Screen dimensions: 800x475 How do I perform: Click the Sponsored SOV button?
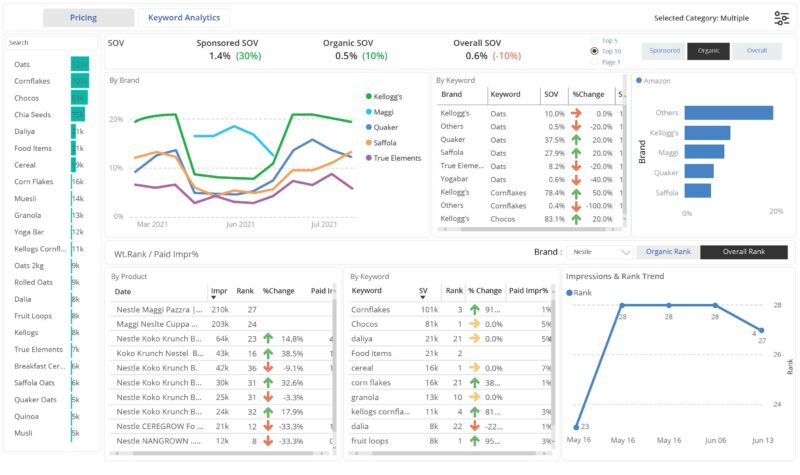click(664, 51)
